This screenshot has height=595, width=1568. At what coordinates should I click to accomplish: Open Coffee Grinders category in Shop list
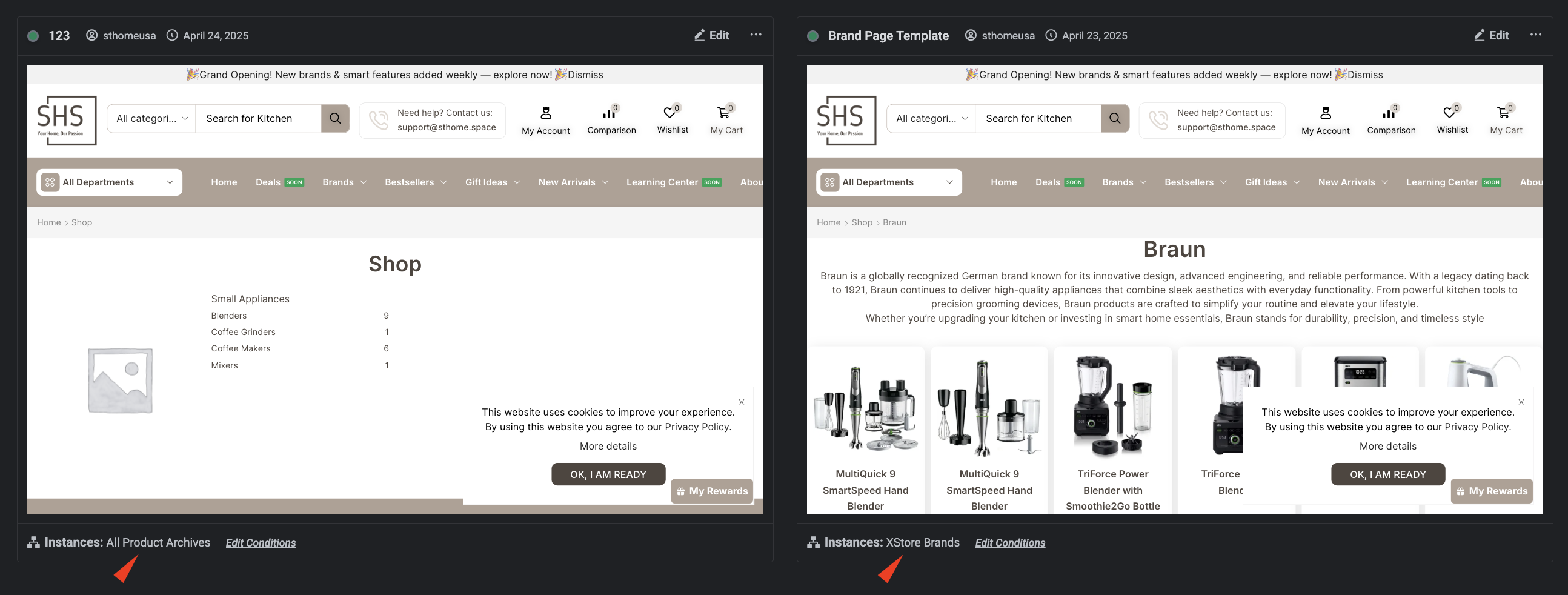(x=243, y=332)
